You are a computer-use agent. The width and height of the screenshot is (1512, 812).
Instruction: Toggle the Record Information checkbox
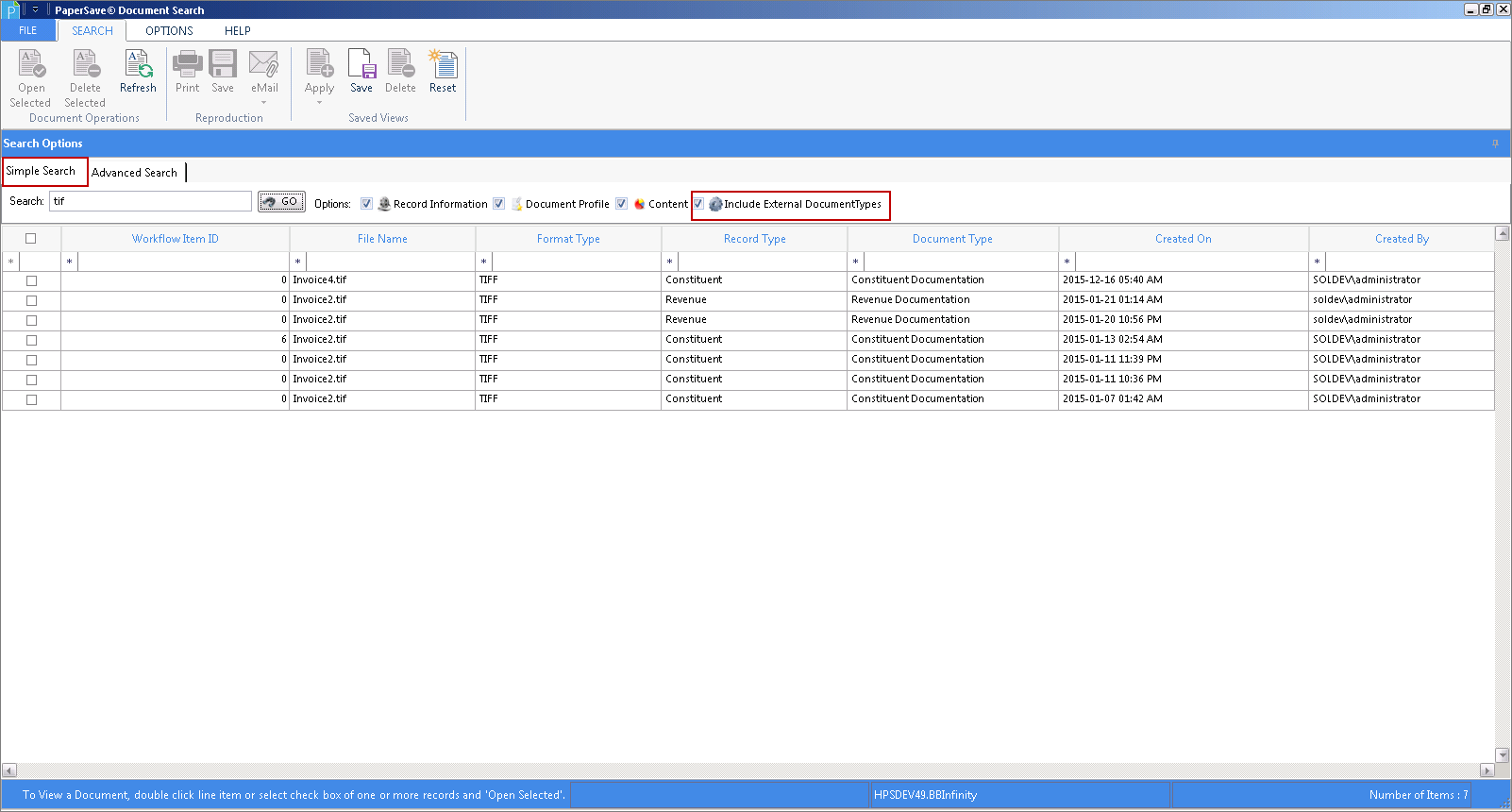367,204
